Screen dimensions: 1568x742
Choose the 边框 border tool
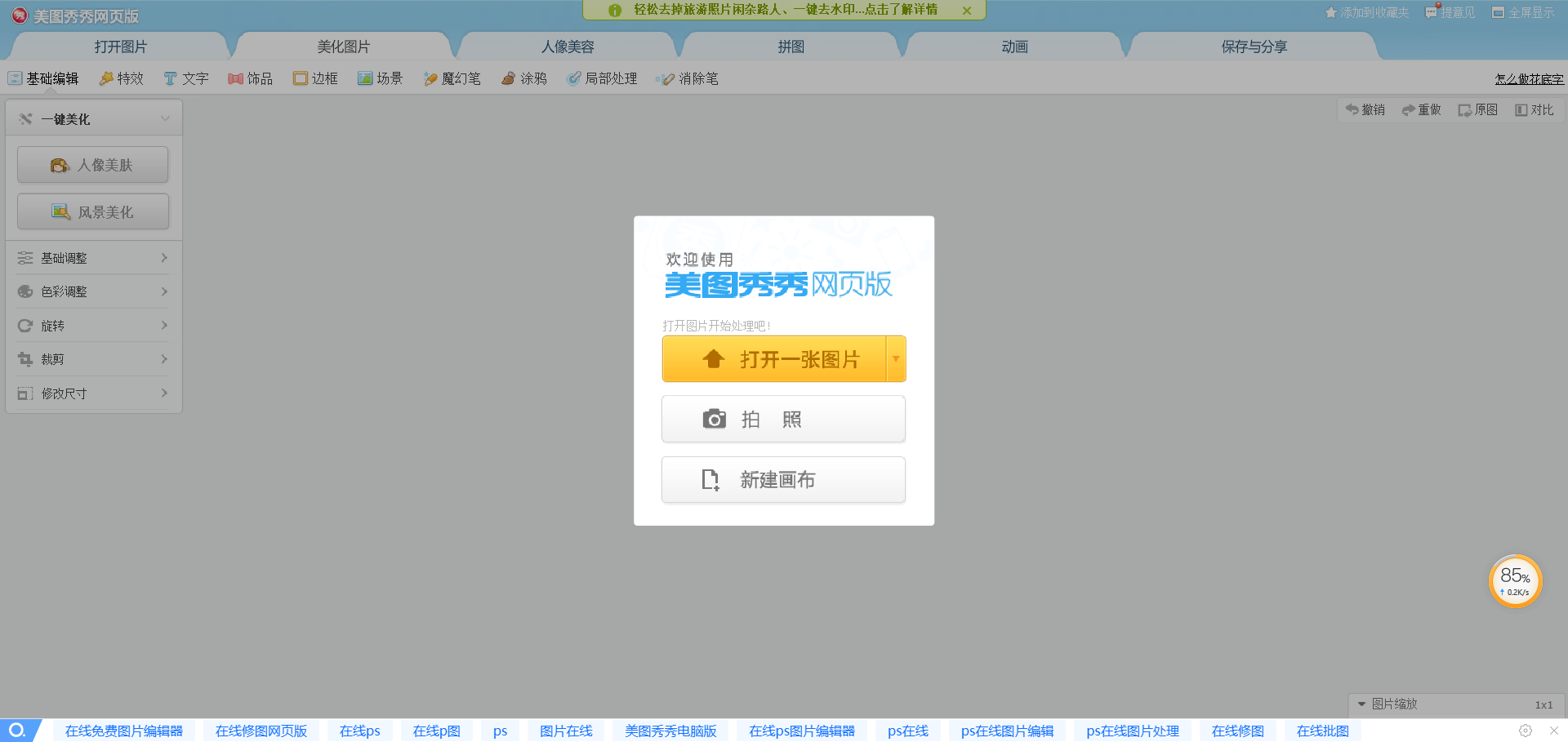point(315,78)
